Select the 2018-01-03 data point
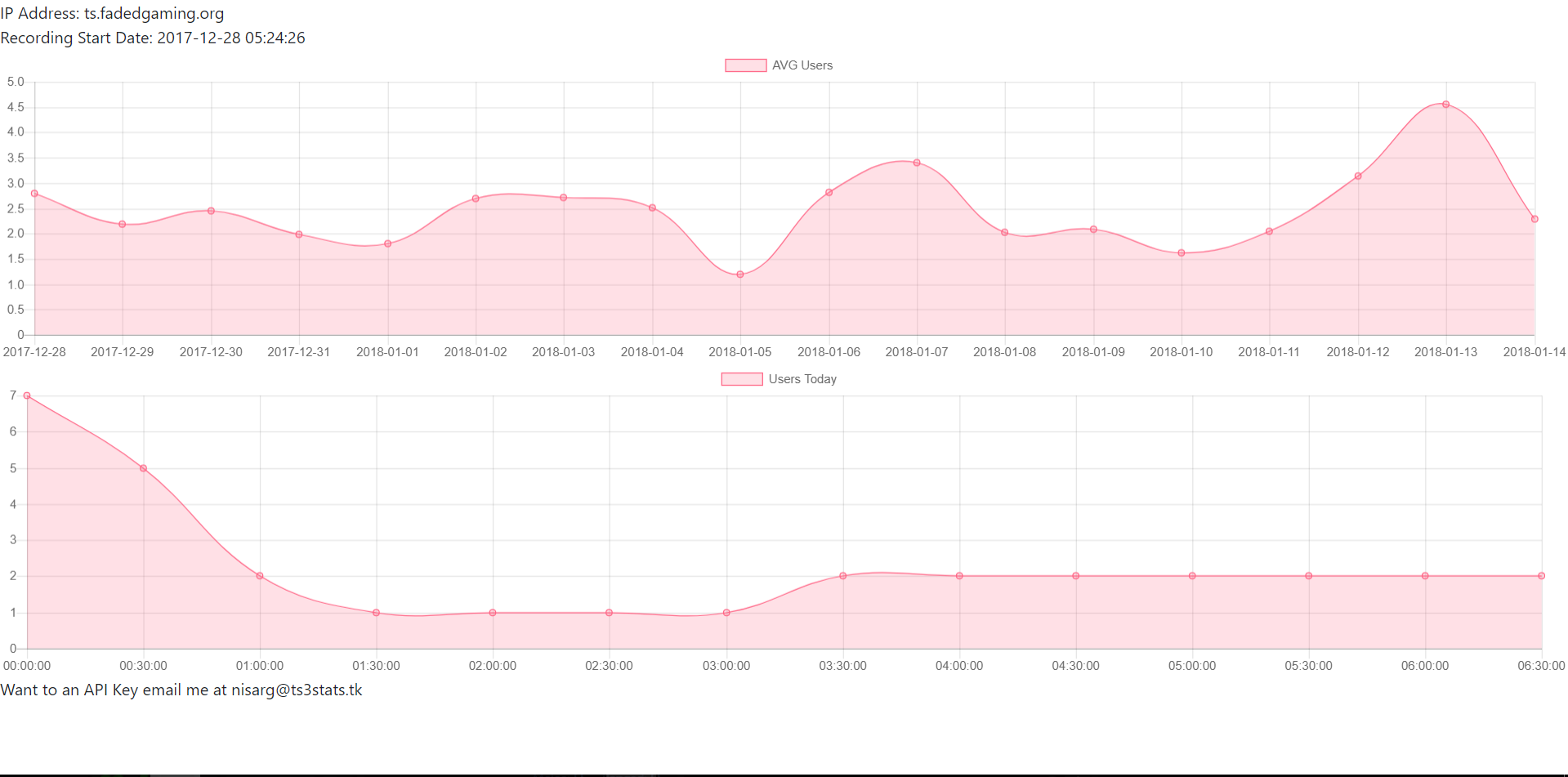1568x777 pixels. (x=564, y=198)
